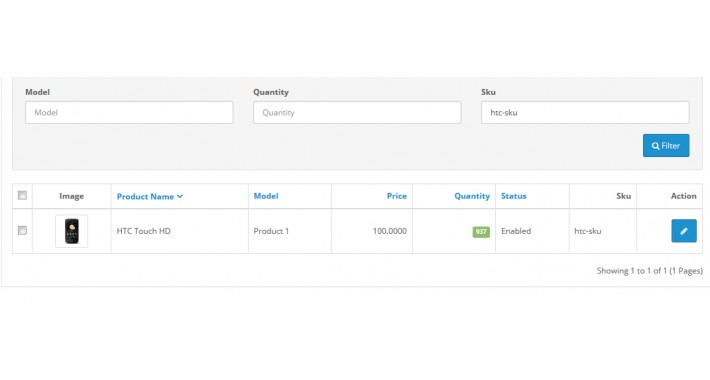Click the Image column header
Screen dimensions: 710x380
click(72, 196)
